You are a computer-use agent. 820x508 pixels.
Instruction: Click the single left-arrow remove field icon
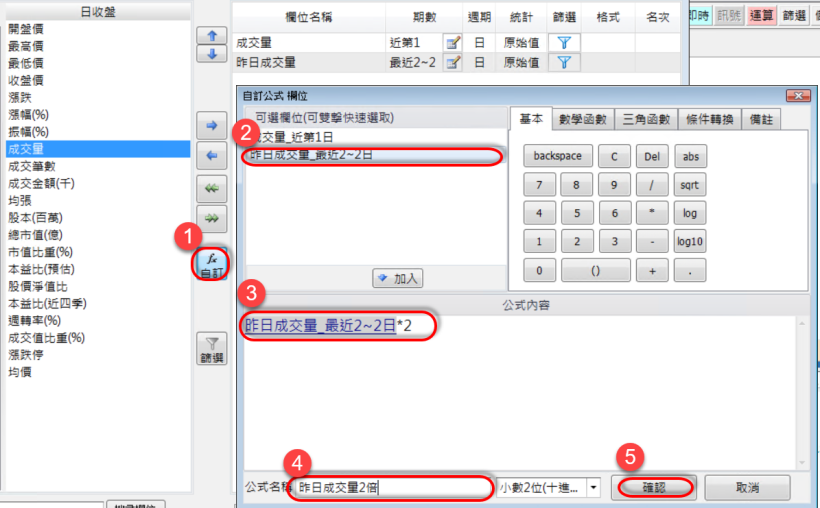click(211, 156)
